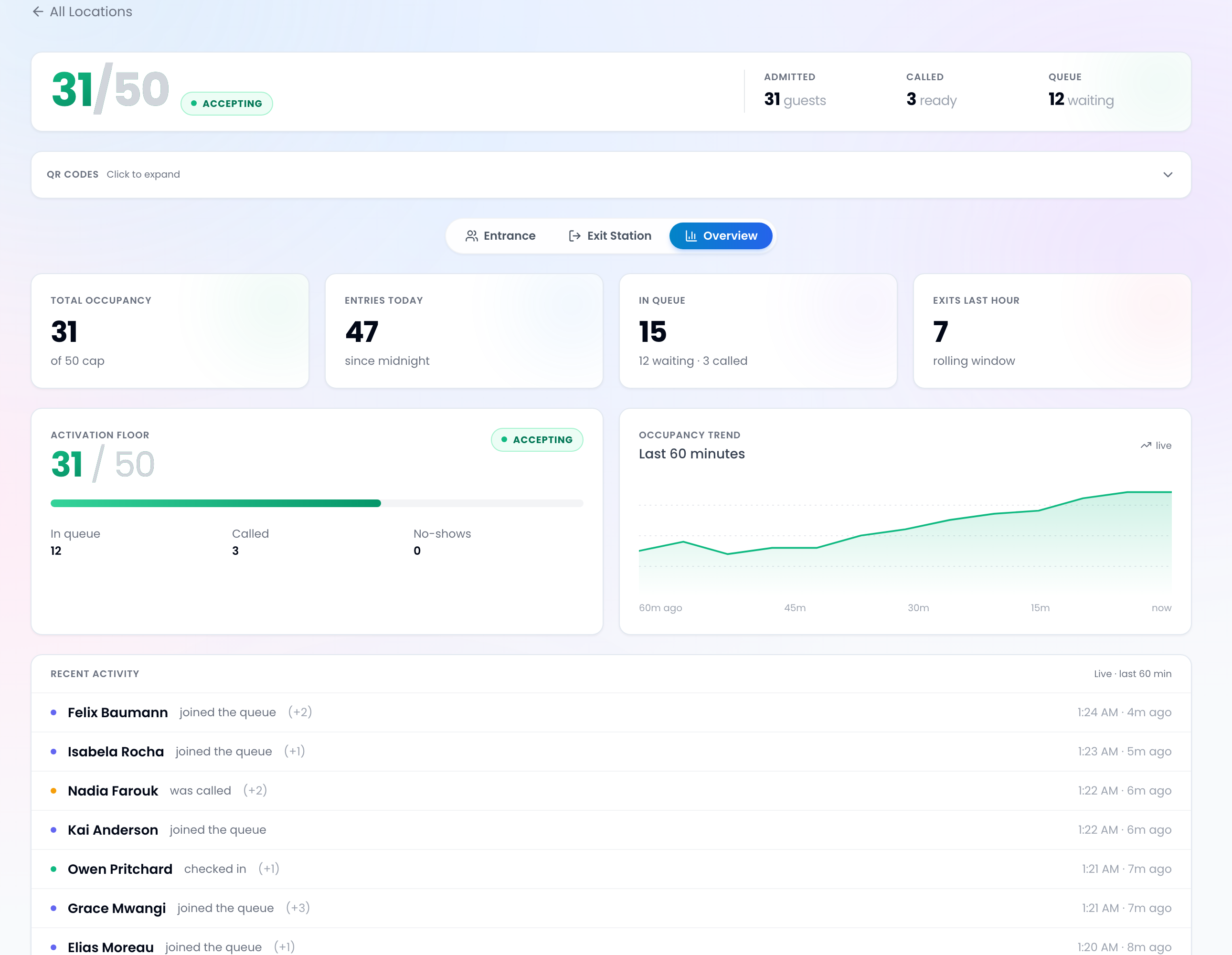Open the Total Occupancy card

[170, 331]
